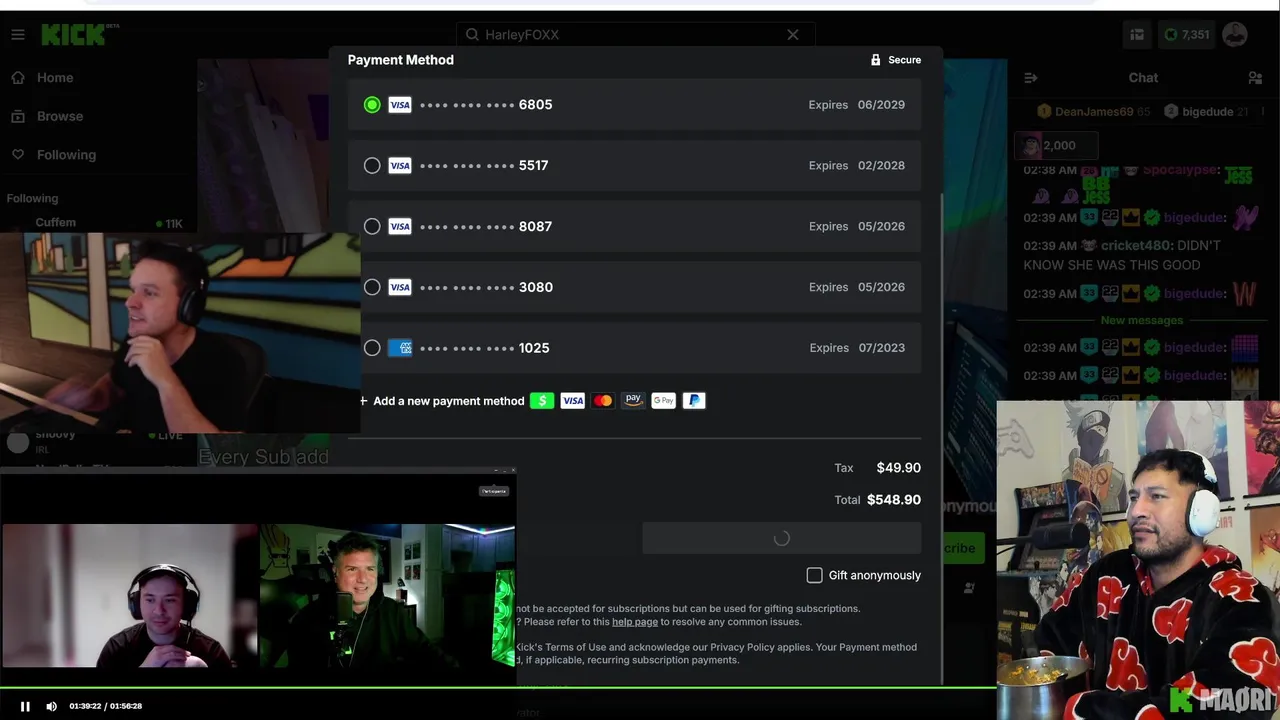1280x720 pixels.
Task: Open the help page link
Action: (x=635, y=622)
